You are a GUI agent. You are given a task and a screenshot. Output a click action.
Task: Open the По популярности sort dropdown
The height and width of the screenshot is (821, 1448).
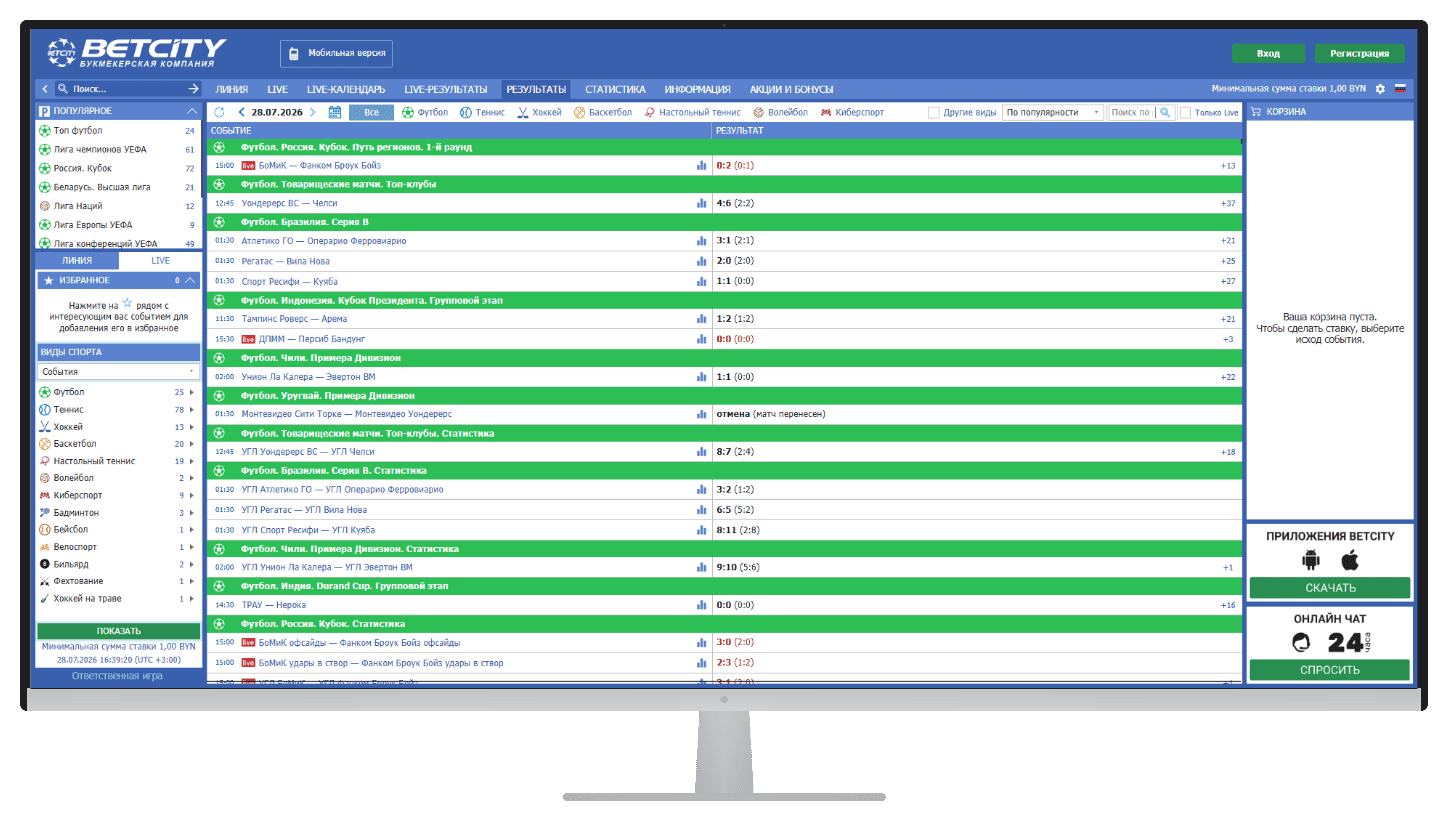coord(1053,113)
